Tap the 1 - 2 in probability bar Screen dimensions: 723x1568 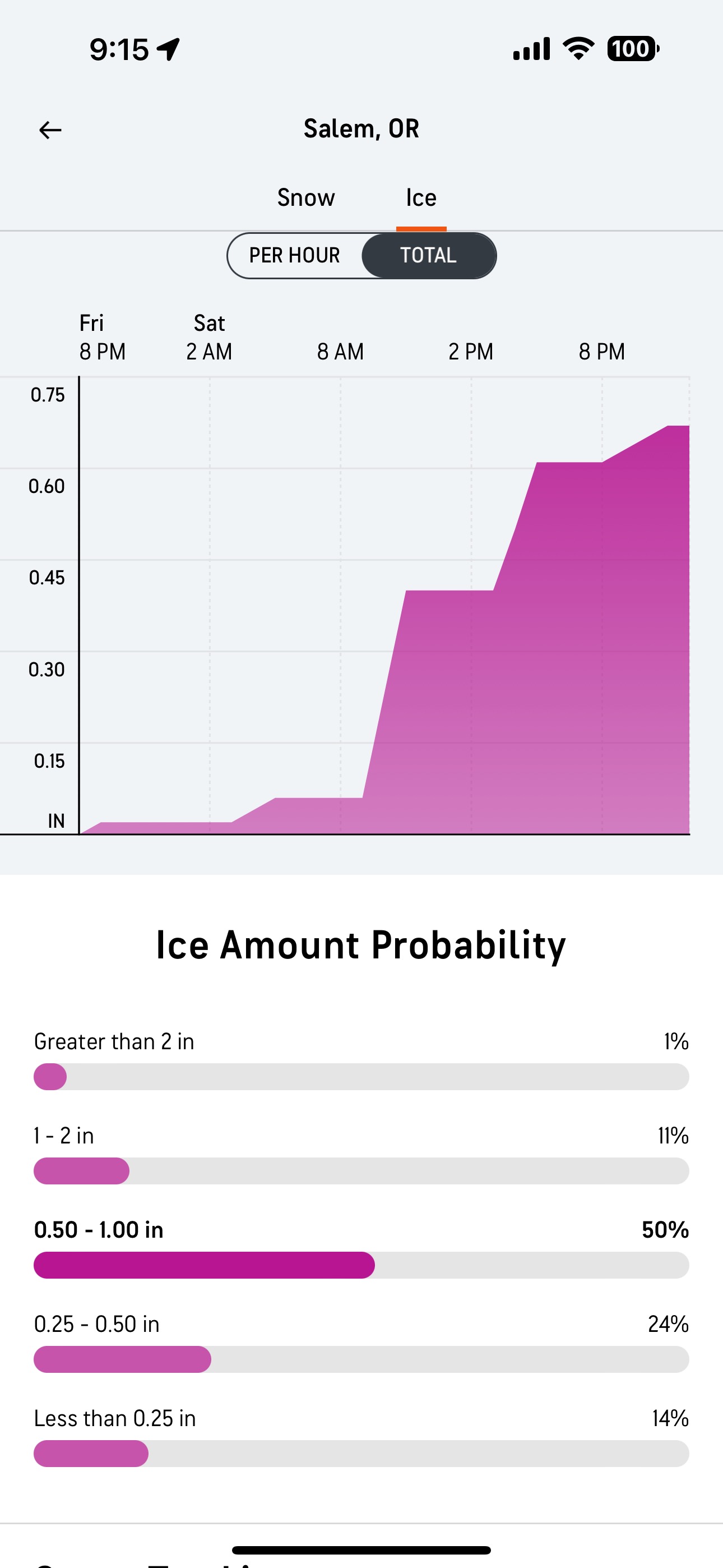pos(361,1170)
